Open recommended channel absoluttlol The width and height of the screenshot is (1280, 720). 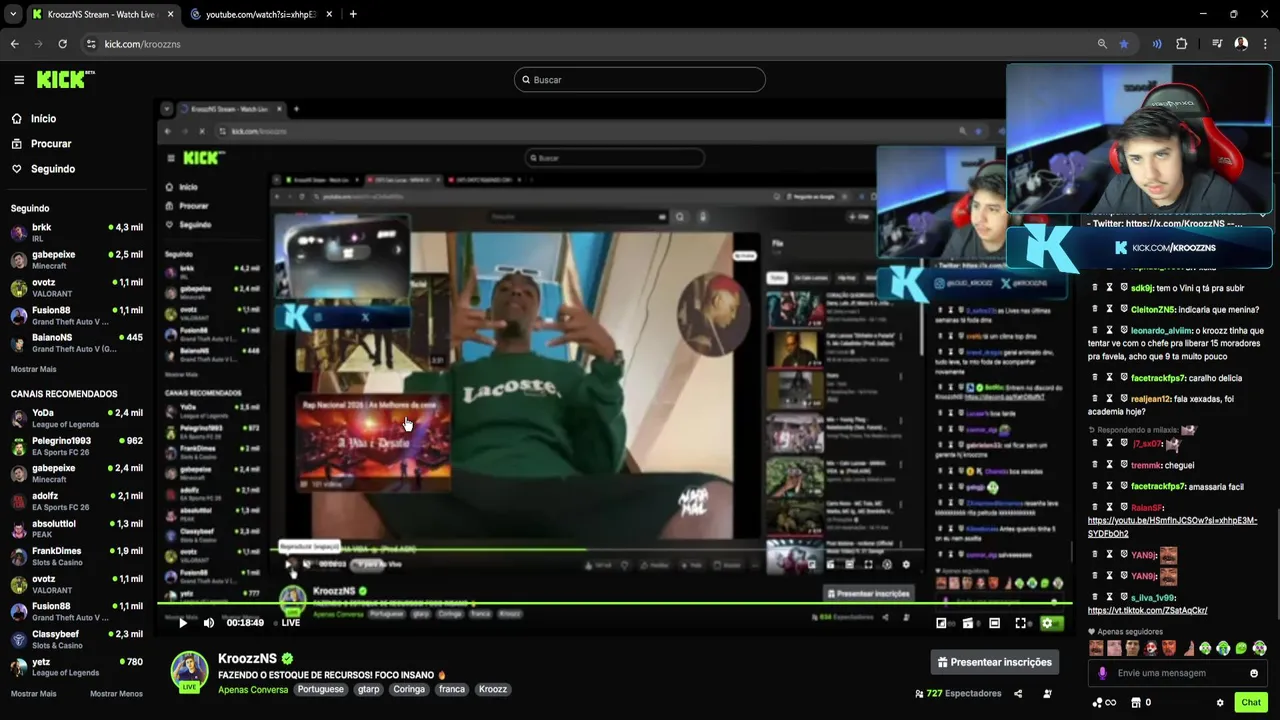pyautogui.click(x=76, y=529)
